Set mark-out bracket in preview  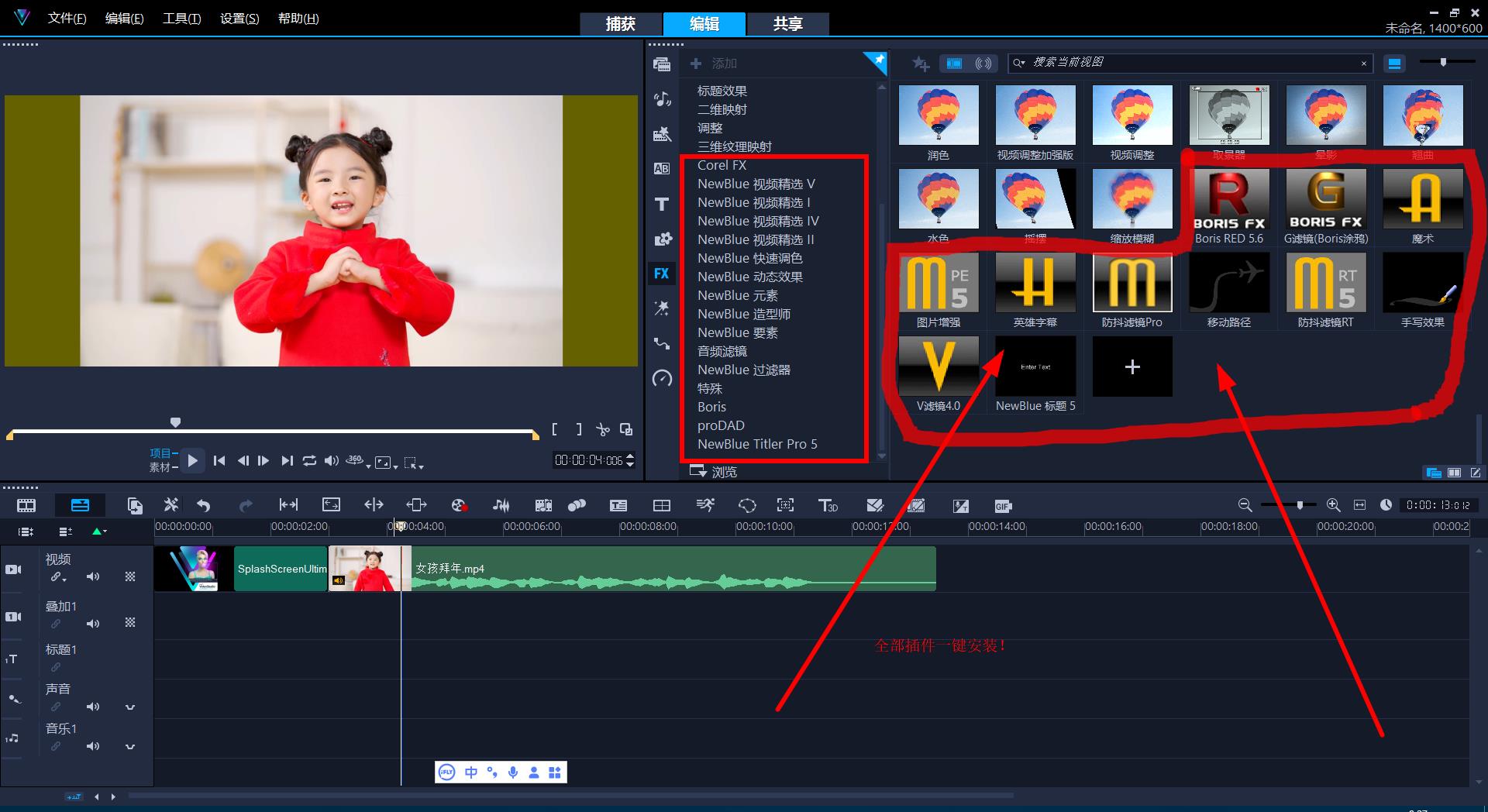click(x=578, y=429)
